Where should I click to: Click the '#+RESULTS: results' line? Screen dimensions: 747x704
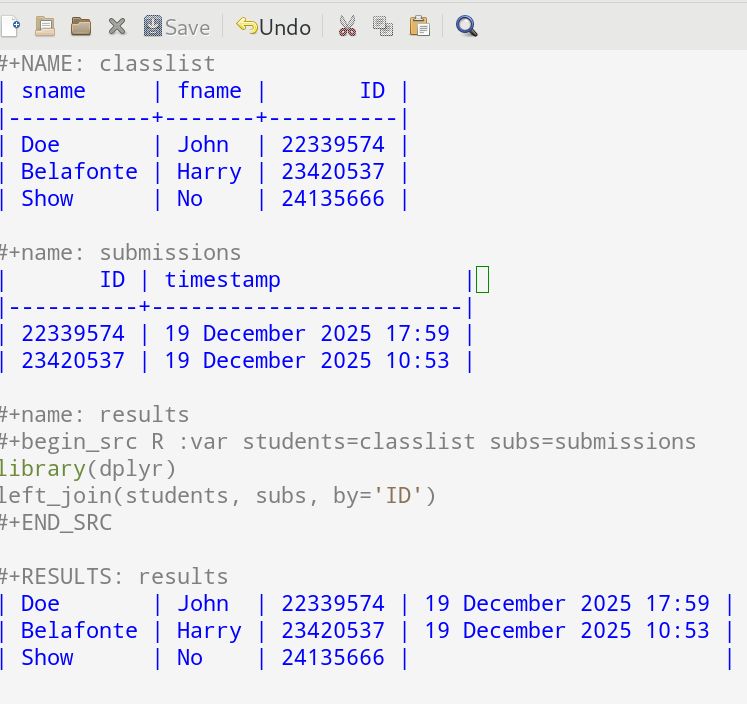[114, 577]
